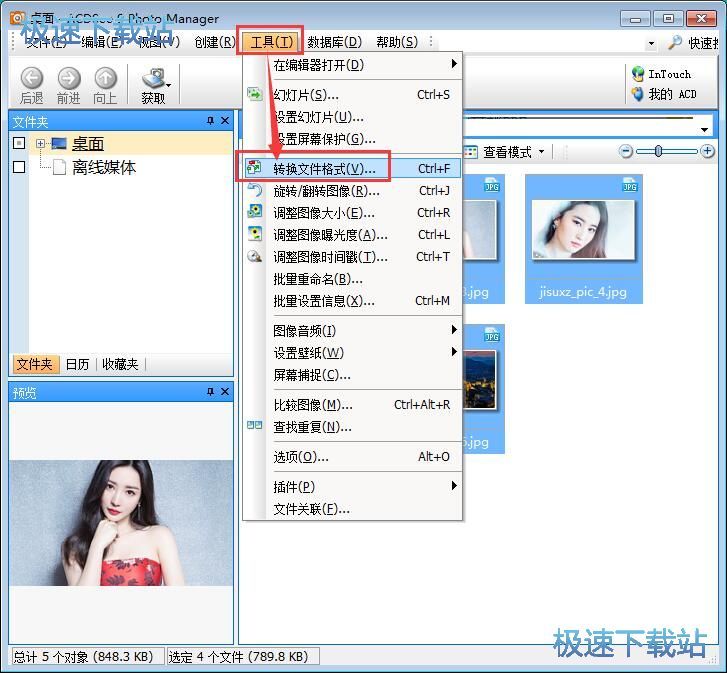Screen dimensions: 727x673
Task: Click the desktop (桌面) folder icon
Action: point(59,144)
